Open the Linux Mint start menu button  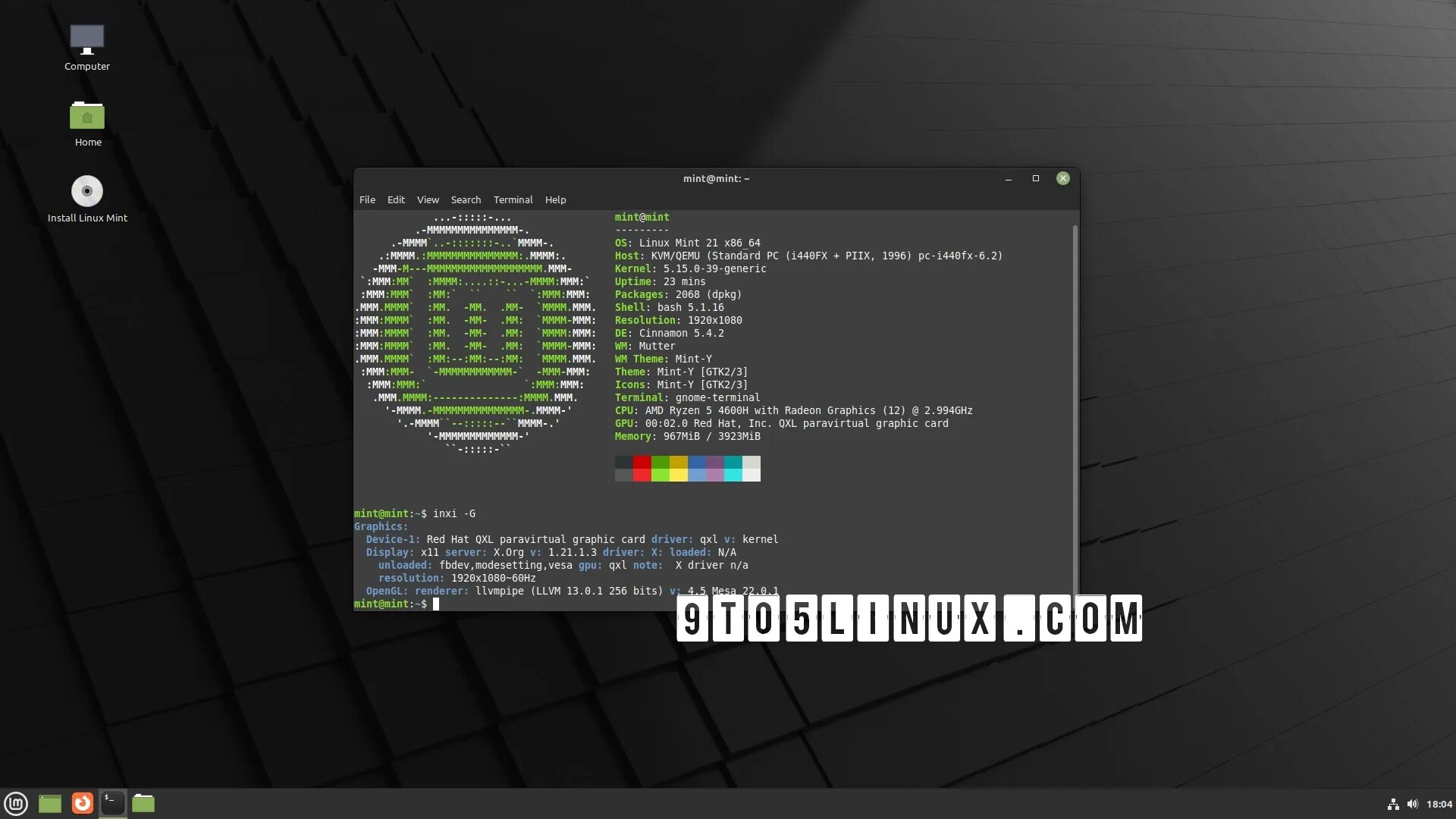[16, 803]
